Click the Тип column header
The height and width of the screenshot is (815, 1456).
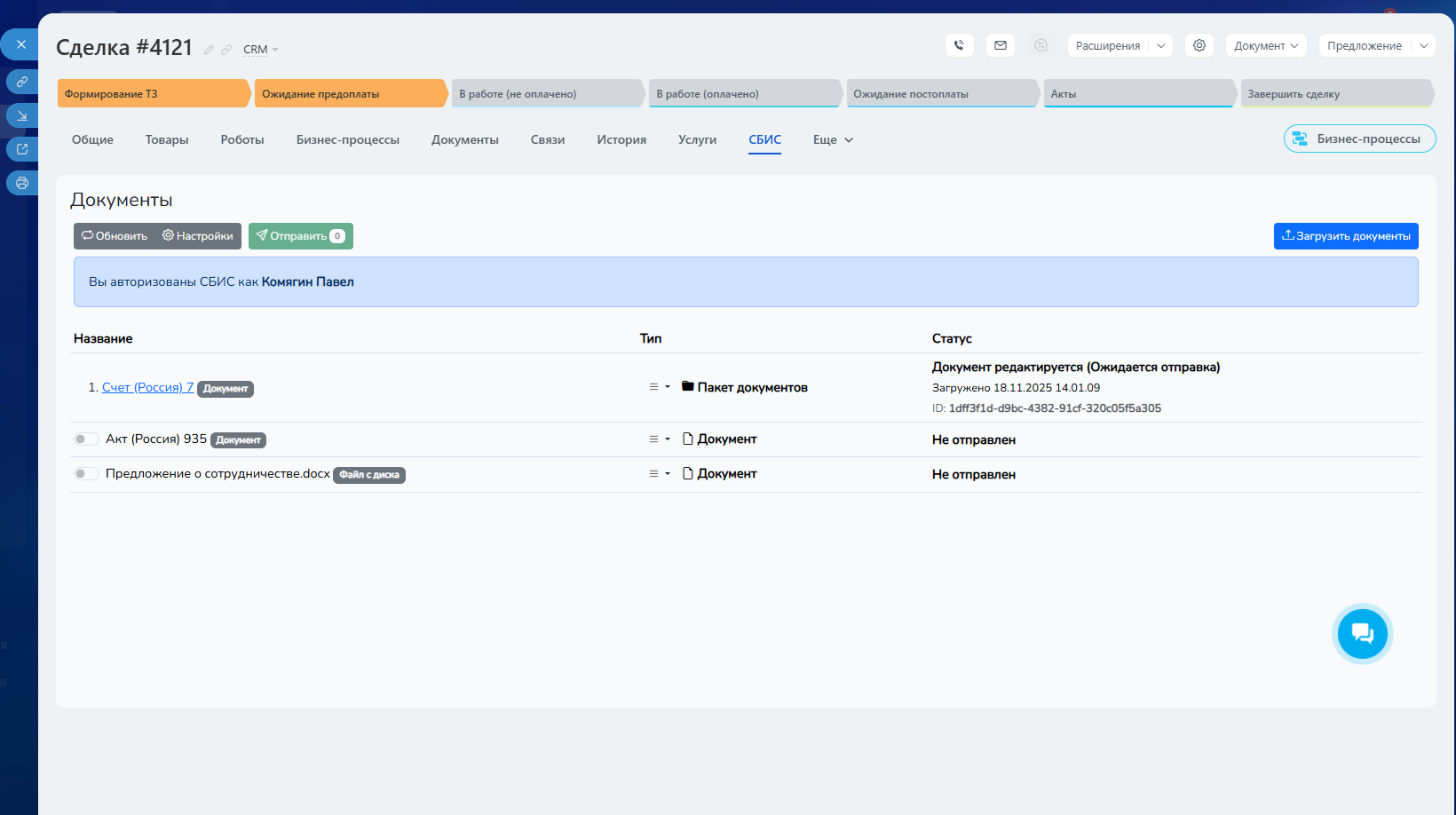pyautogui.click(x=651, y=338)
